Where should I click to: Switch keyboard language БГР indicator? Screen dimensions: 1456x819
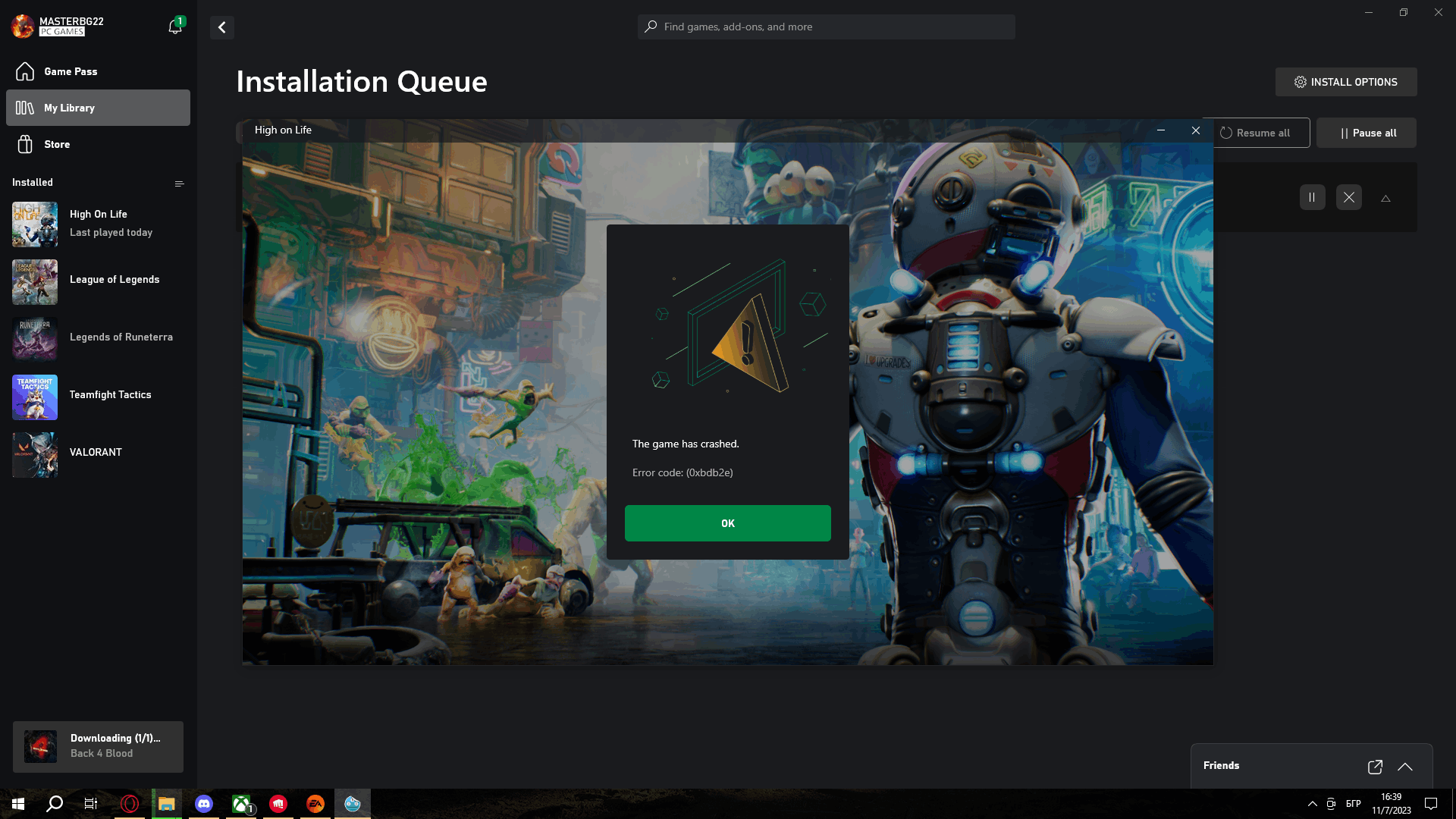point(1354,804)
